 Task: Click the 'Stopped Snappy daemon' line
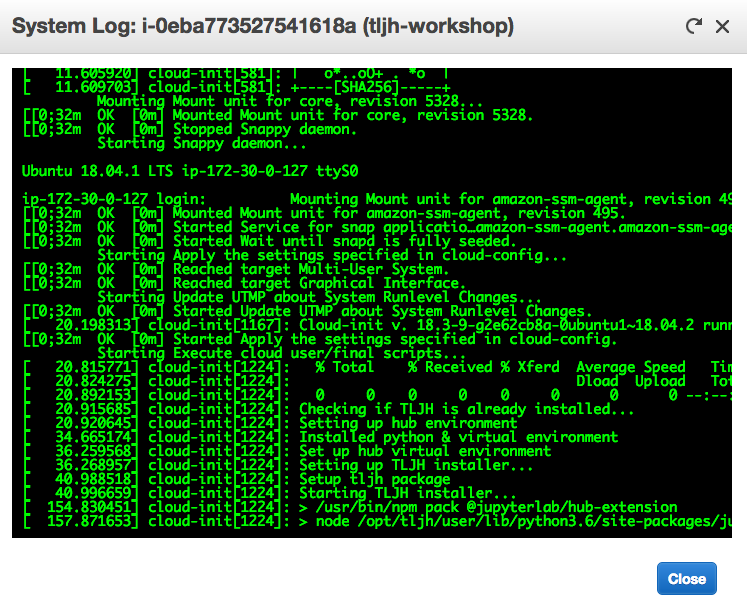(x=265, y=129)
